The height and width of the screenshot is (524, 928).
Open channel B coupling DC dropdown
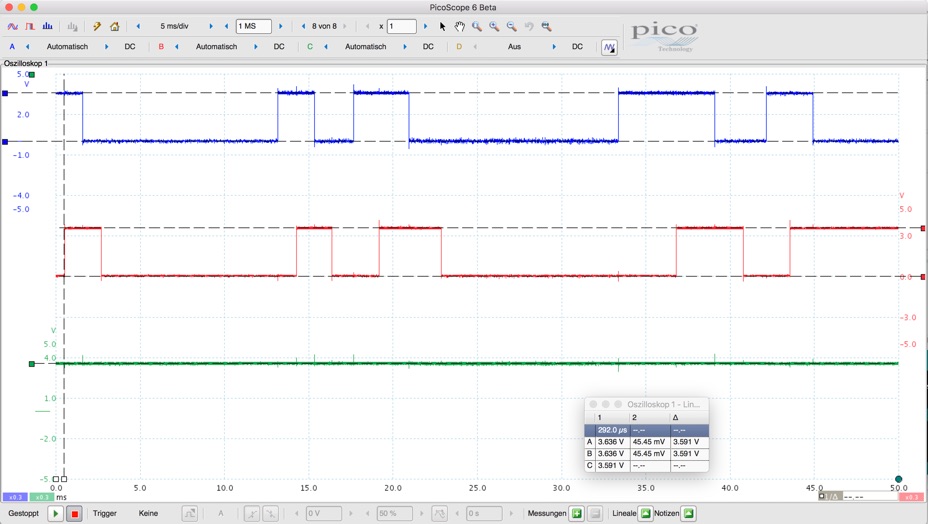[279, 47]
